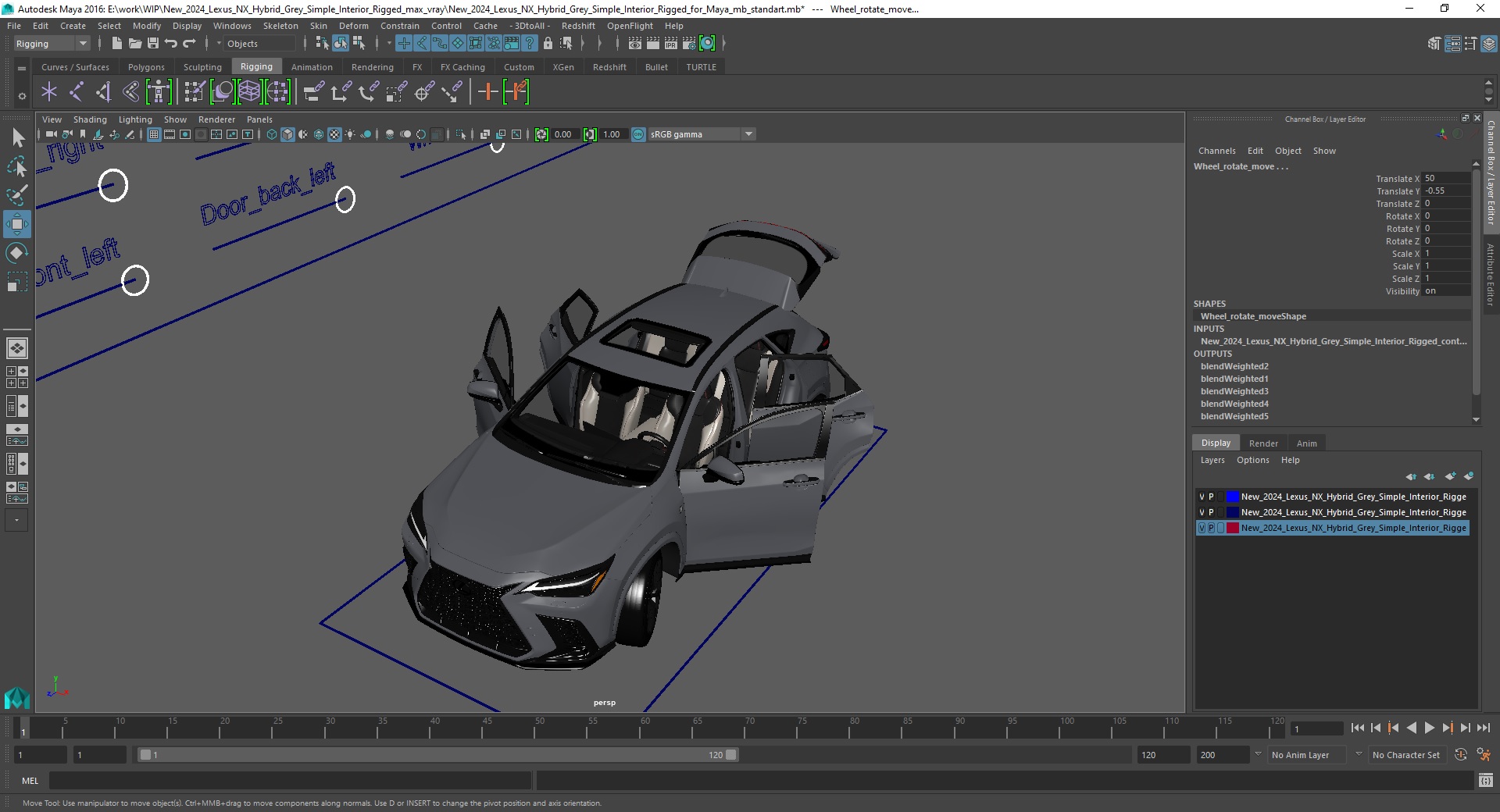Open the Script Editor icon

coord(1486,780)
